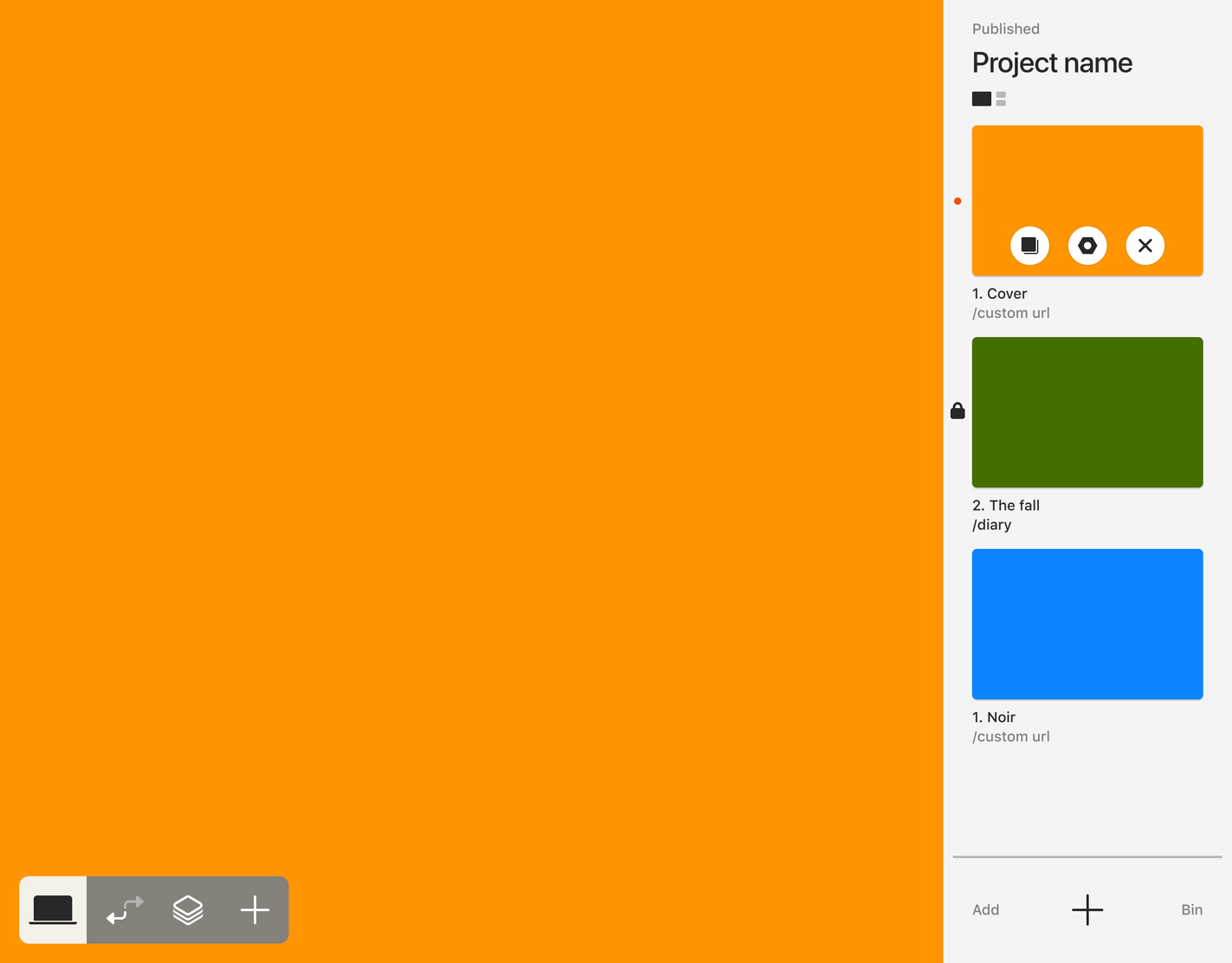1232x963 pixels.
Task: Click the '/custom url' under Noir
Action: (x=1010, y=736)
